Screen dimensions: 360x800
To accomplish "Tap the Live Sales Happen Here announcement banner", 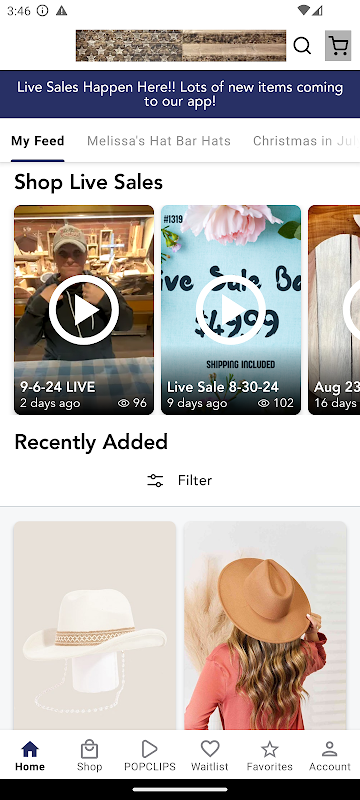I will [x=180, y=94].
